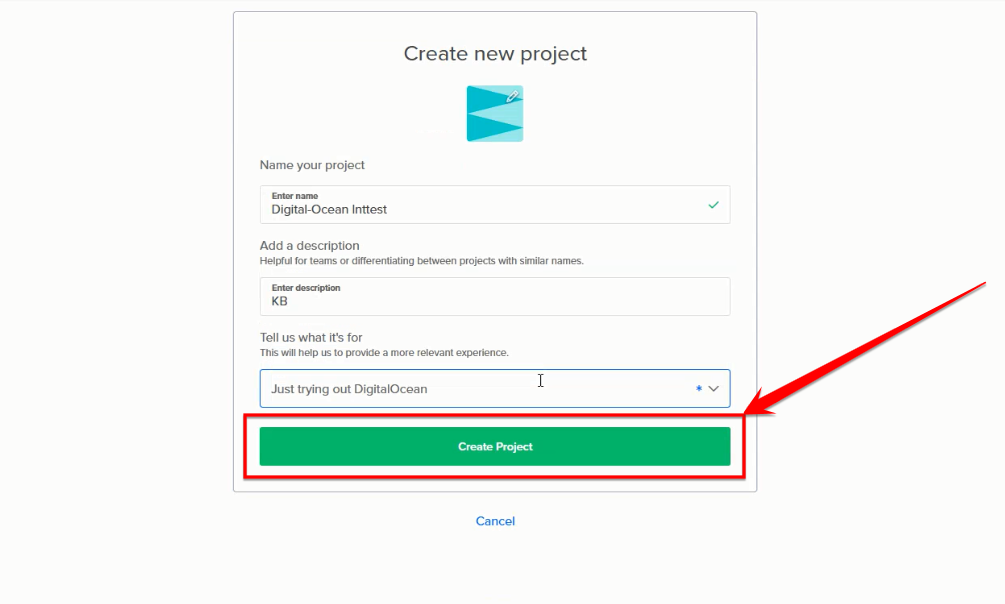
Task: Click the 'Create new project' heading
Action: pos(495,53)
